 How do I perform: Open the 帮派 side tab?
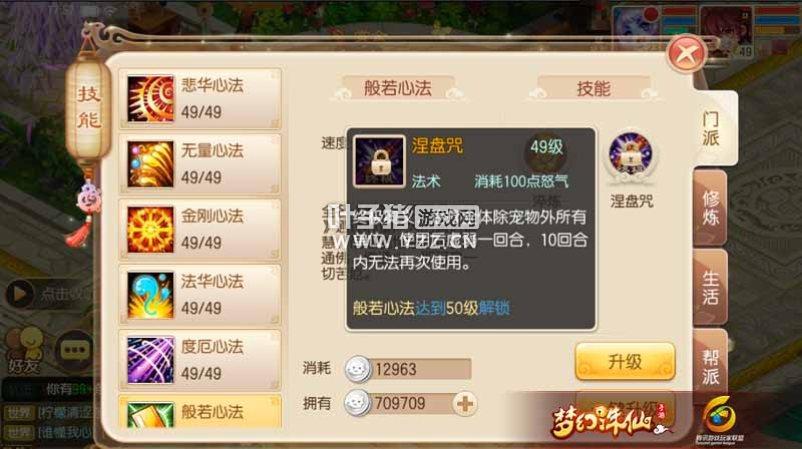coord(710,367)
